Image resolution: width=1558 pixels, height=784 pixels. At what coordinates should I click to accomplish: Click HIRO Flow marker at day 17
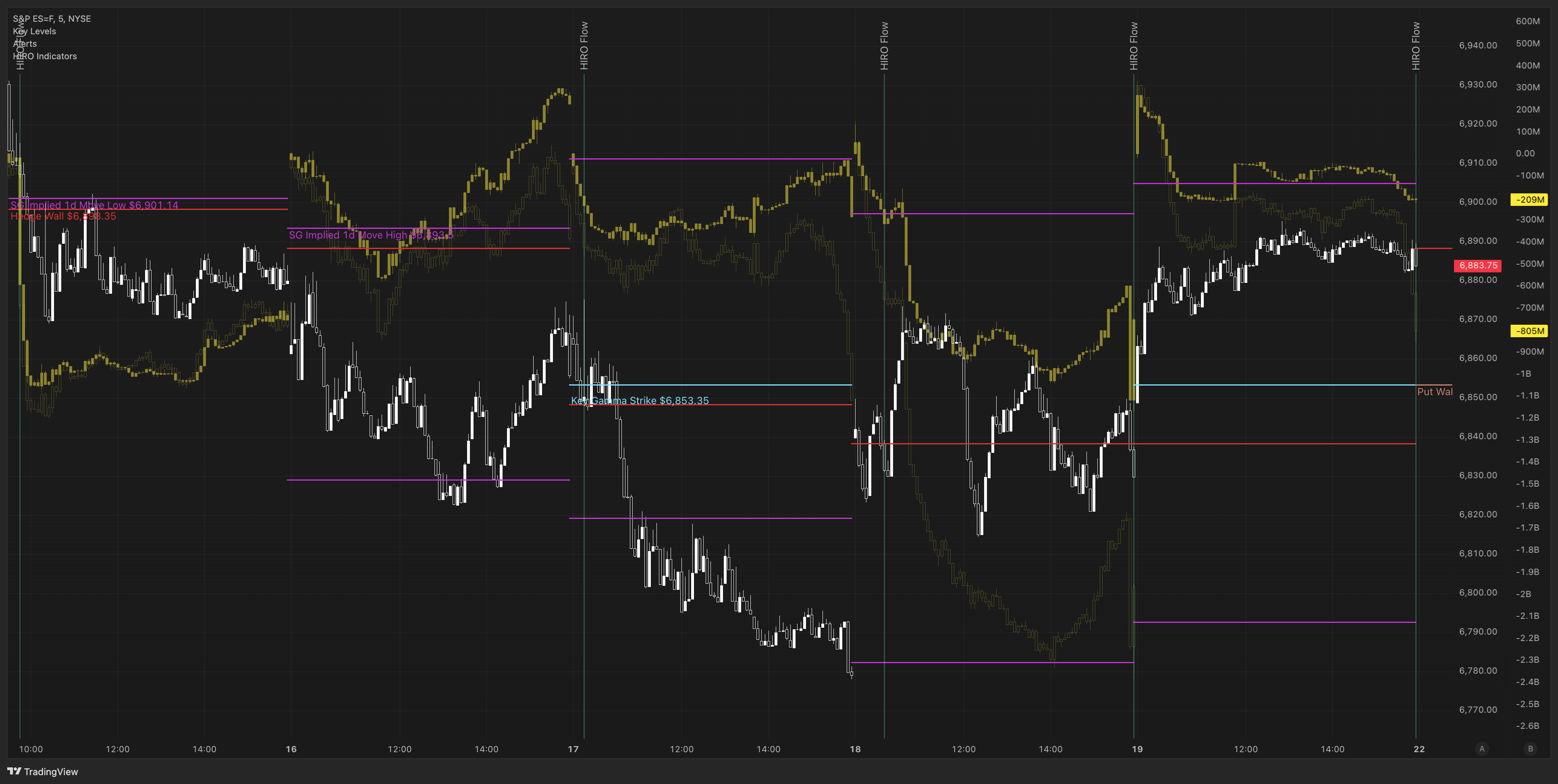tap(584, 46)
